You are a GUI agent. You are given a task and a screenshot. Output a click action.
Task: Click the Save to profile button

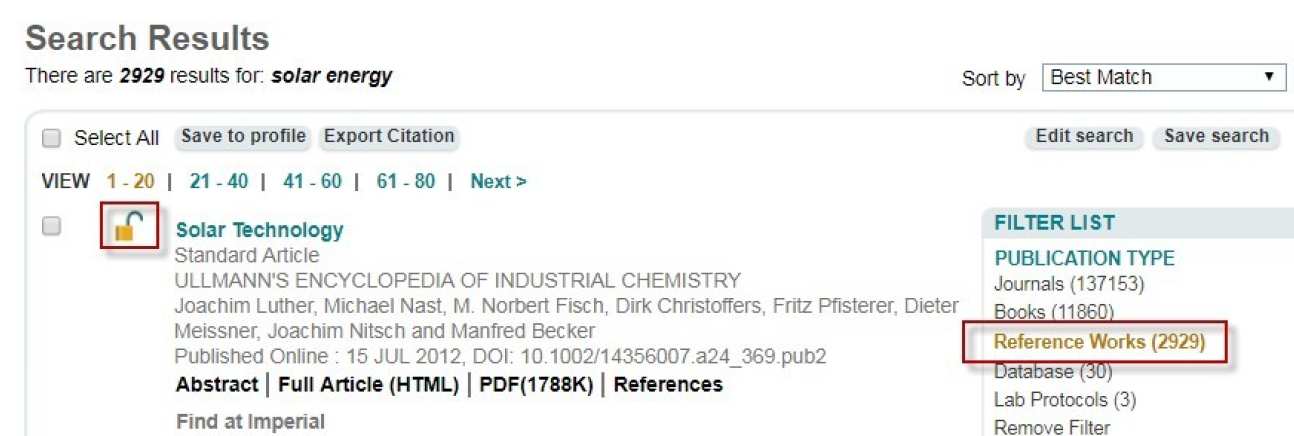243,136
